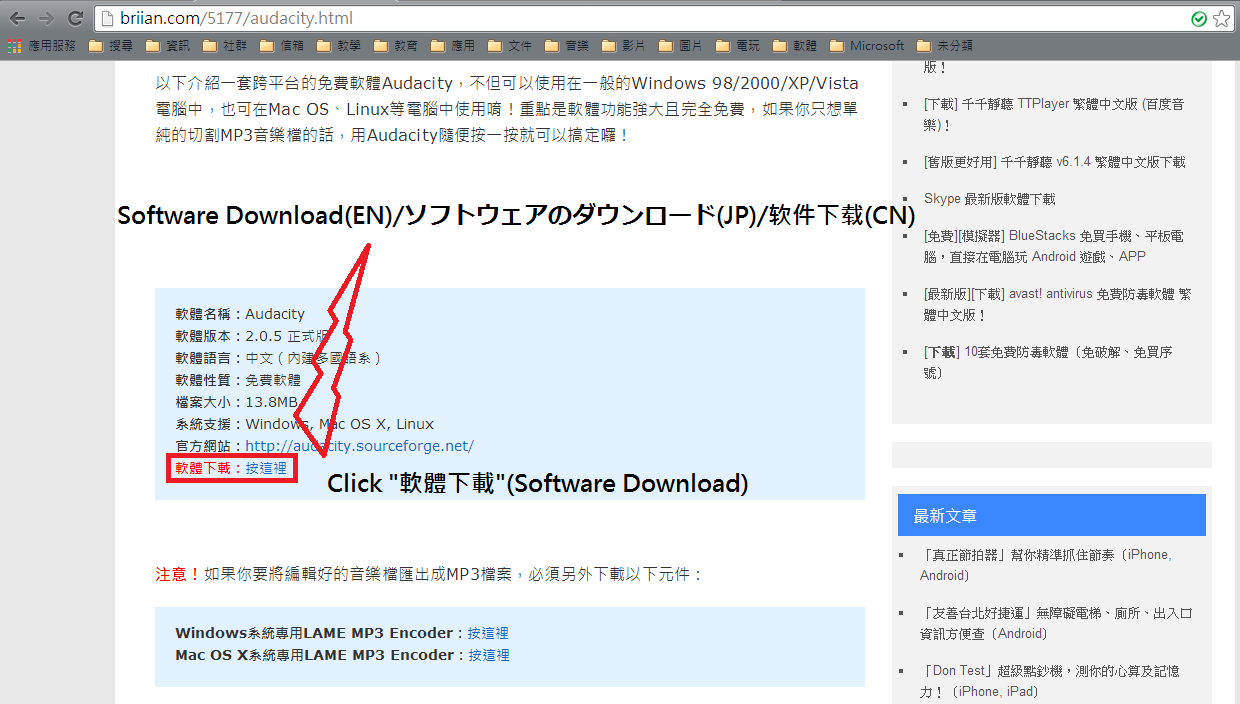Open 「真正節拍器」 recent article link
Image resolution: width=1240 pixels, height=704 pixels.
click(x=1046, y=564)
